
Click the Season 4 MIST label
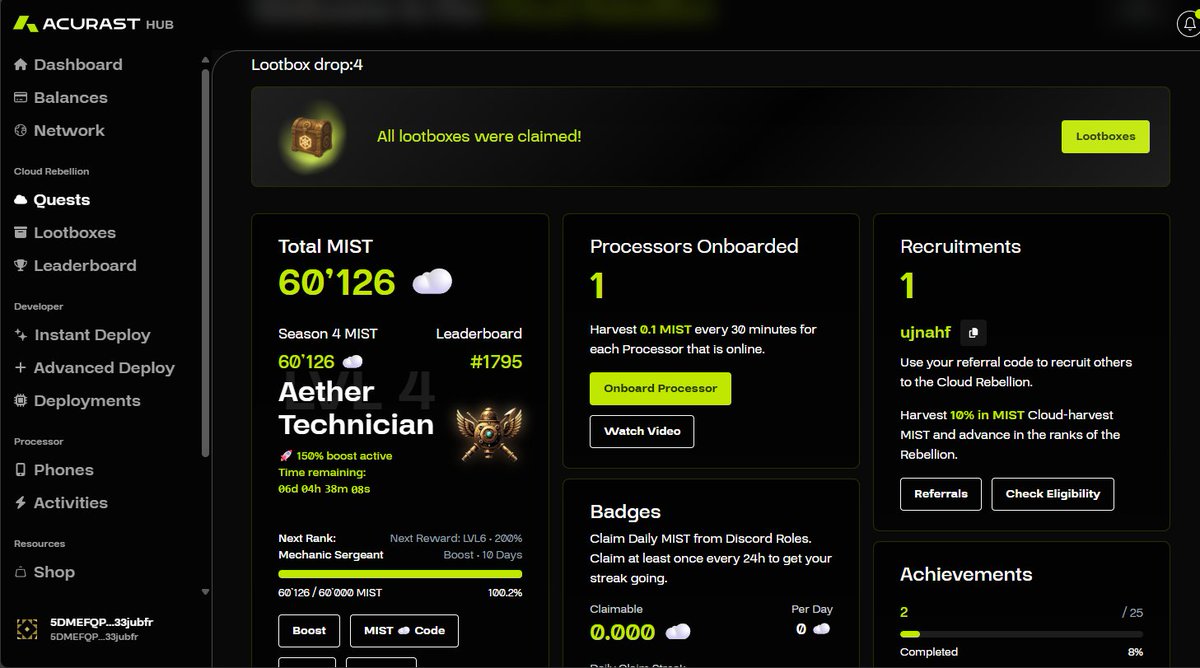[328, 334]
